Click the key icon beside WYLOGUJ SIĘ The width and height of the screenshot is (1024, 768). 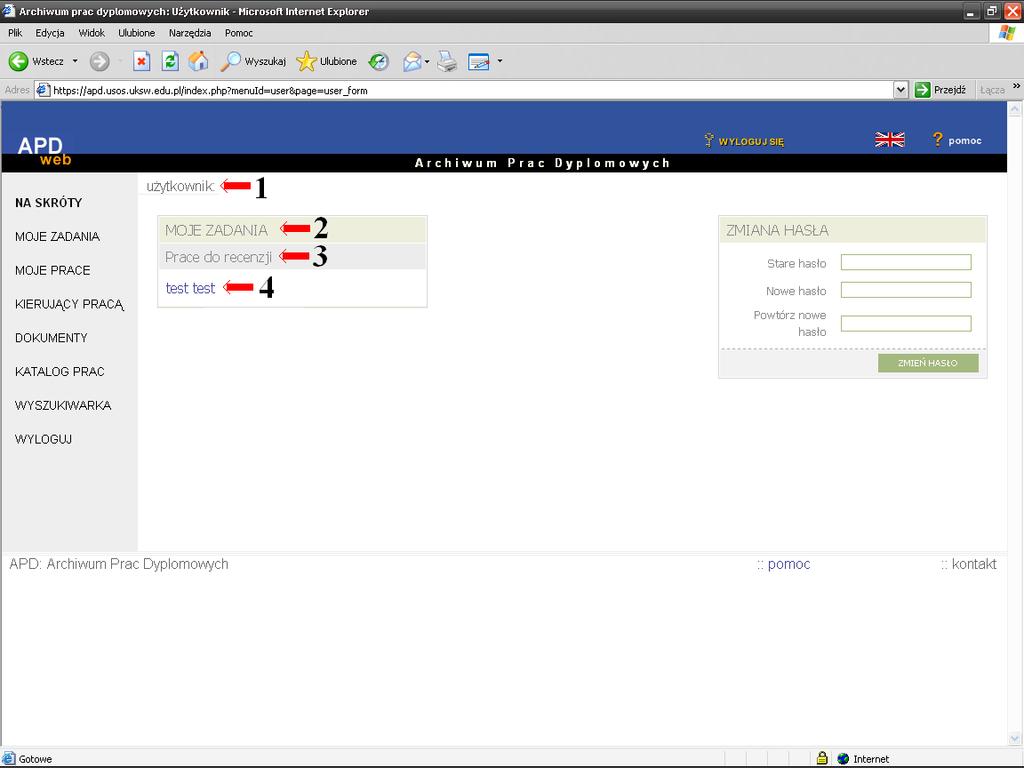709,140
